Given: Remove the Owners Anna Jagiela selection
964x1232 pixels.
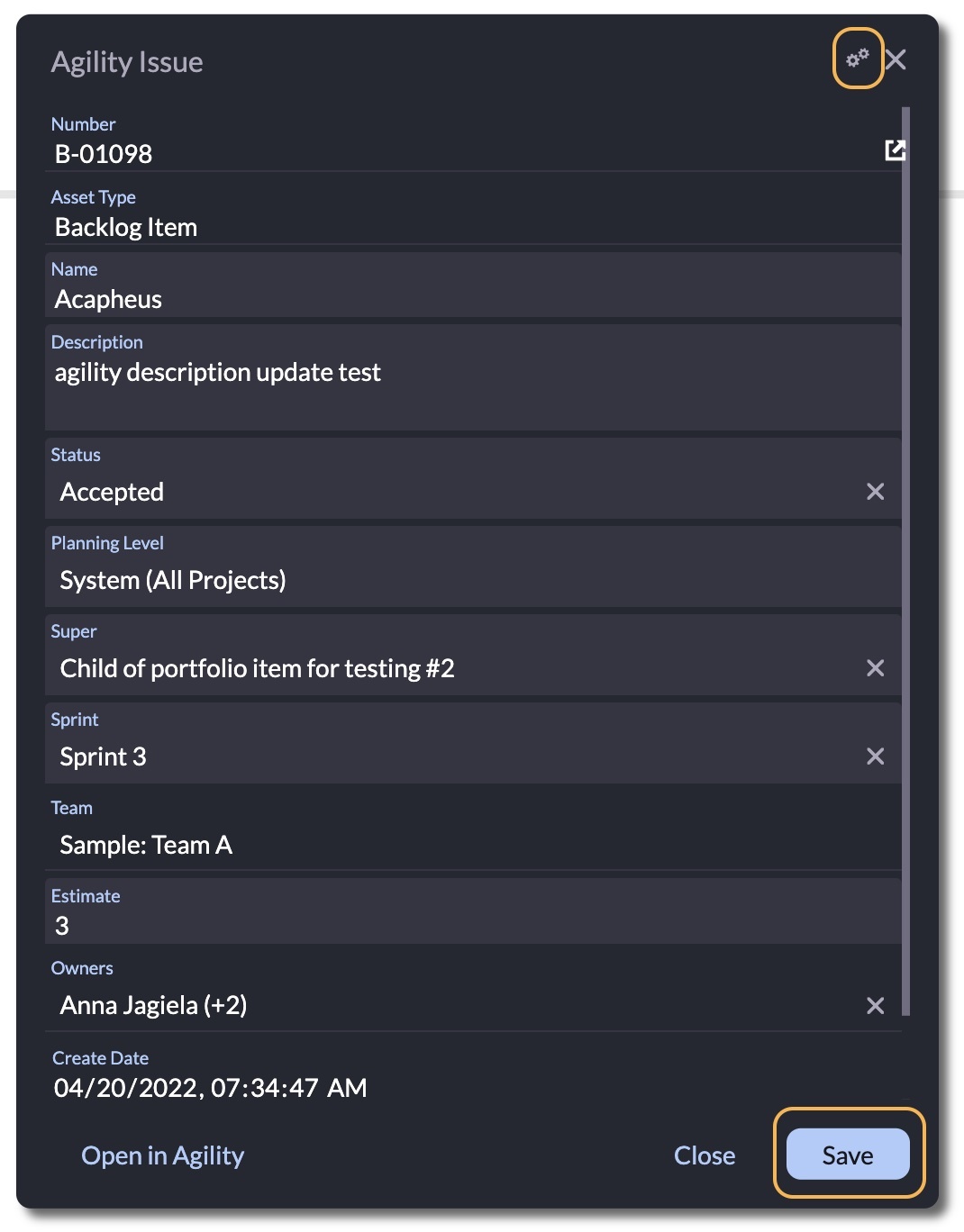Looking at the screenshot, I should [875, 1006].
